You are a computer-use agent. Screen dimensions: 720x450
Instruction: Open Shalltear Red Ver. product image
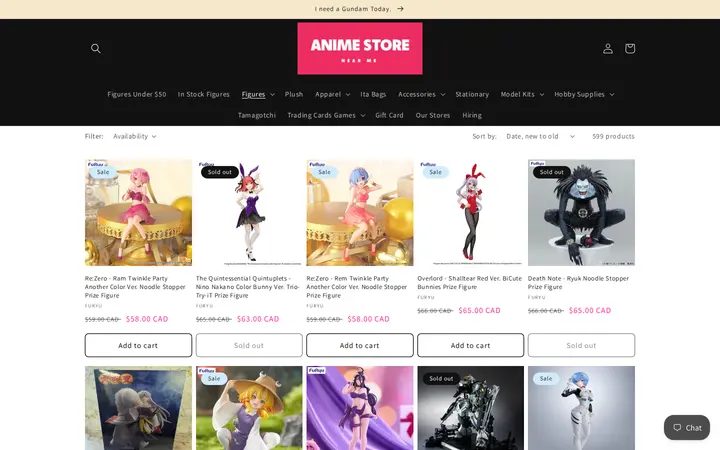point(470,213)
